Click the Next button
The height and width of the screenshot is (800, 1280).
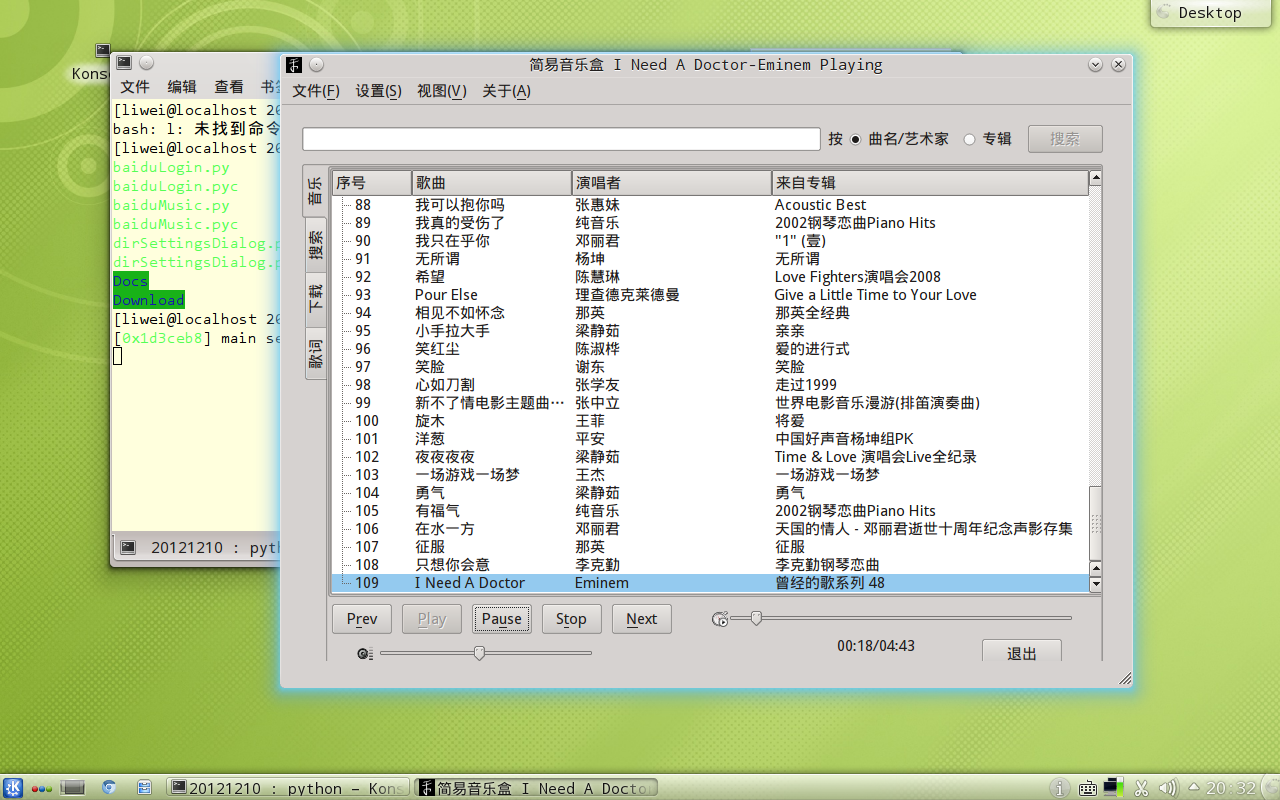click(642, 619)
